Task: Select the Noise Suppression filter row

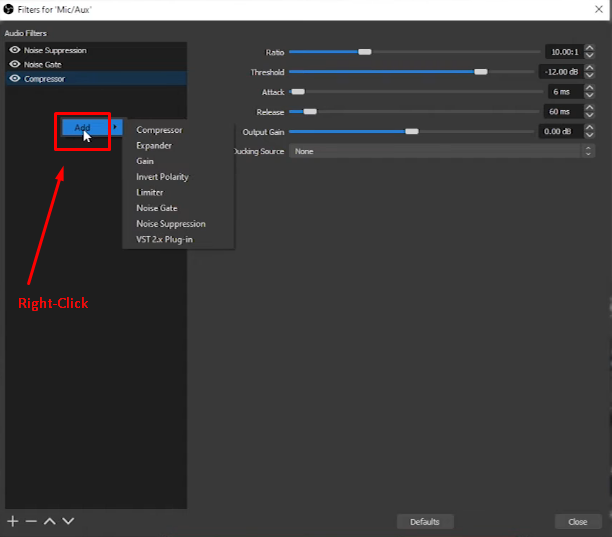Action: click(96, 50)
